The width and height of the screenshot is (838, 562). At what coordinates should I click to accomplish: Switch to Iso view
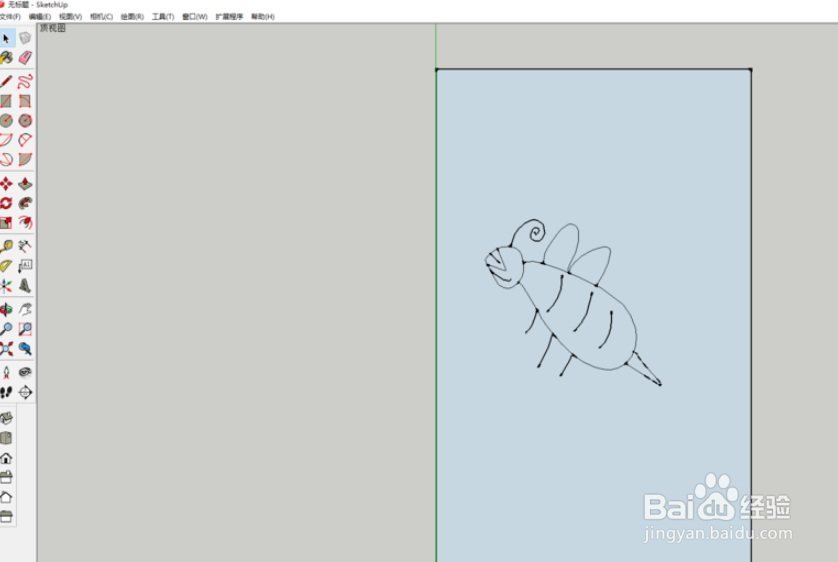(6, 418)
